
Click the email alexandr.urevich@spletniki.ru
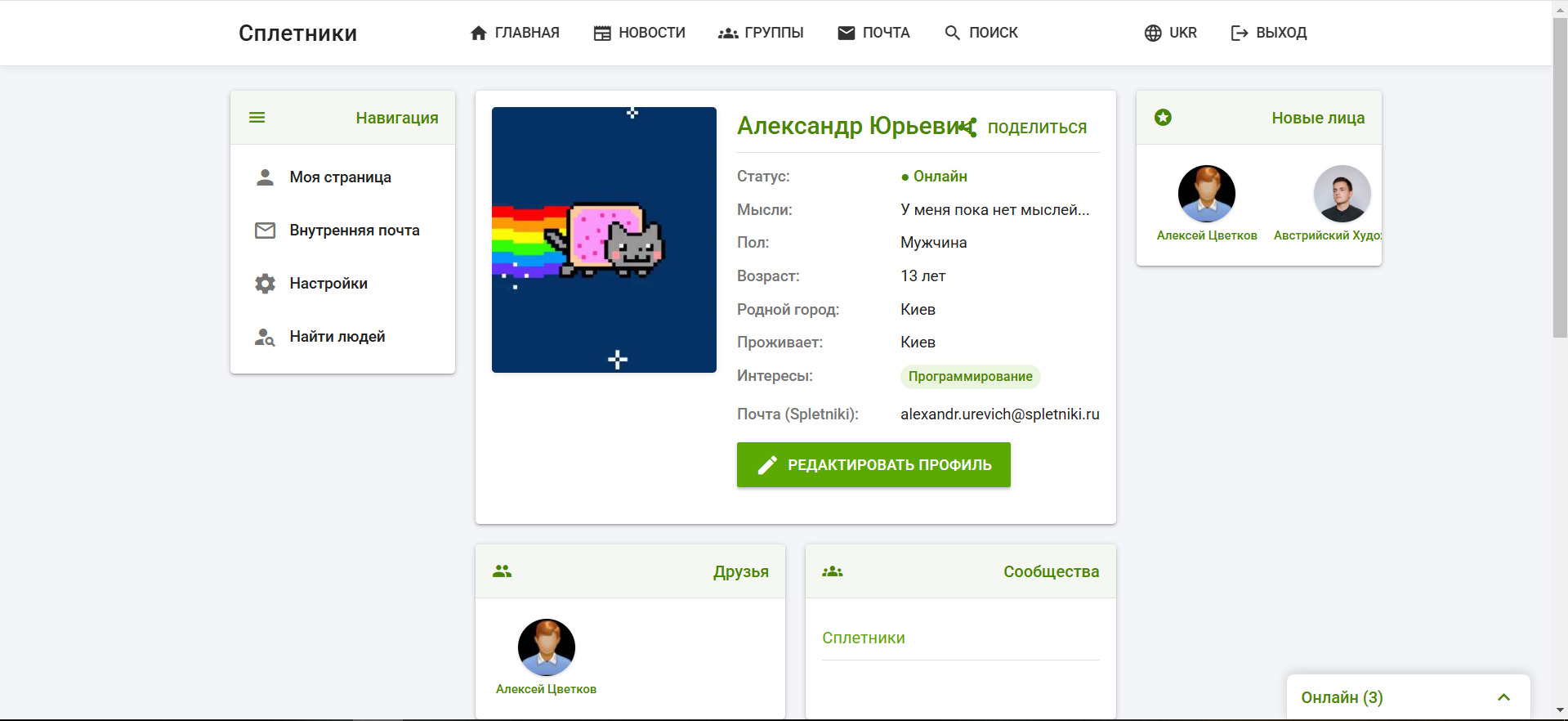click(x=1000, y=414)
